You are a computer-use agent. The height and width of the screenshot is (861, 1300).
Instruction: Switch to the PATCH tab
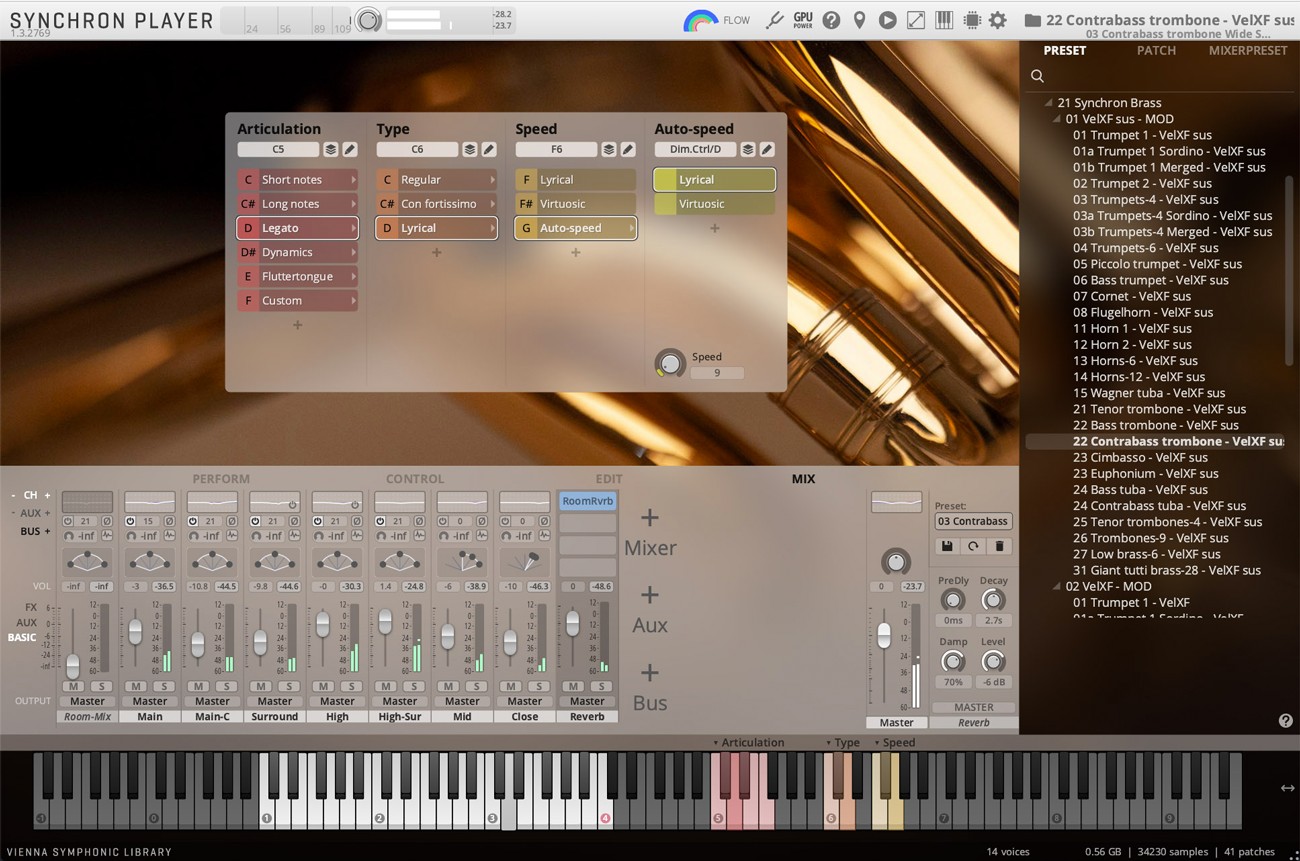pyautogui.click(x=1156, y=50)
